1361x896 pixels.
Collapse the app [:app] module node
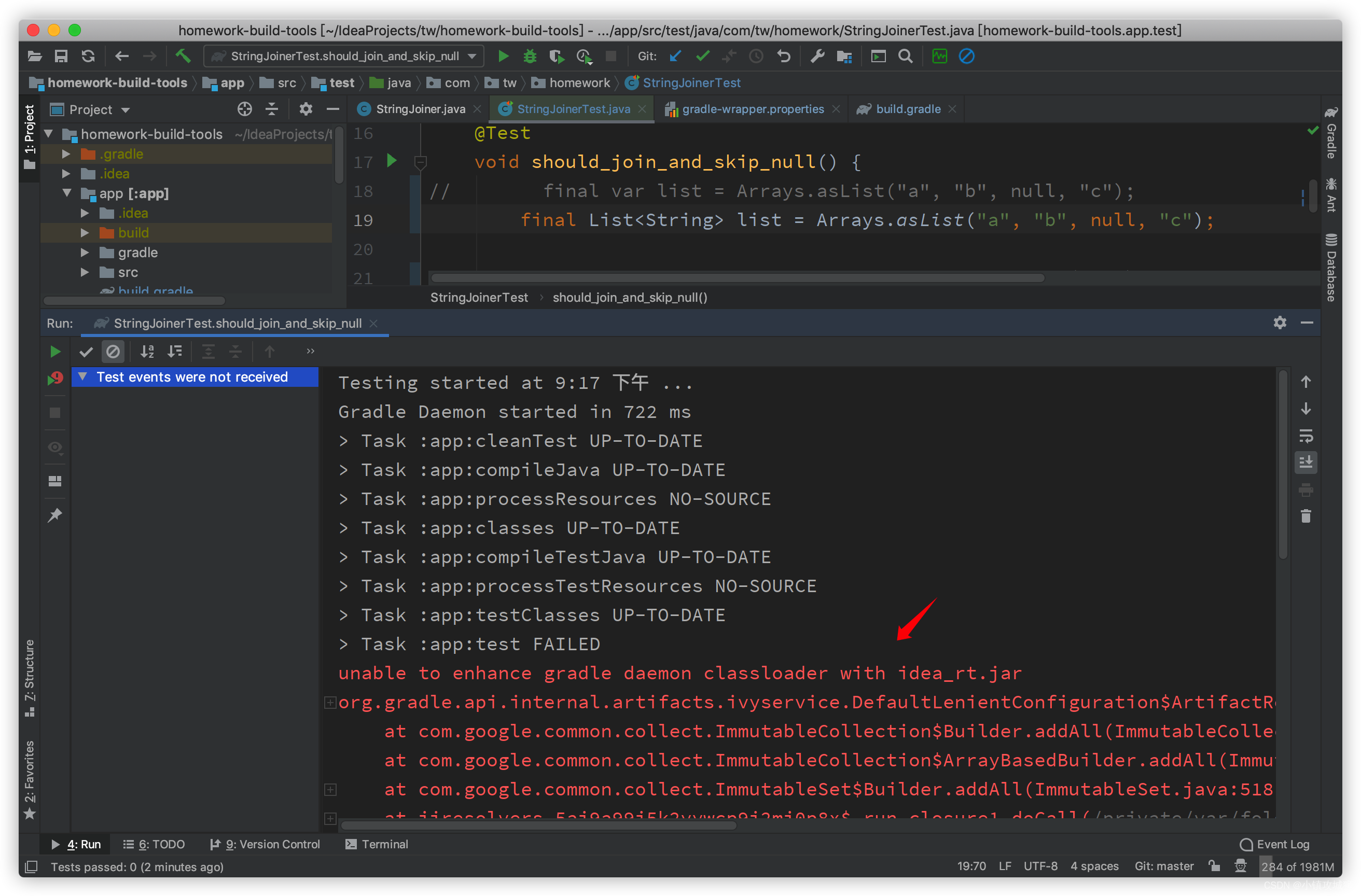pyautogui.click(x=67, y=193)
